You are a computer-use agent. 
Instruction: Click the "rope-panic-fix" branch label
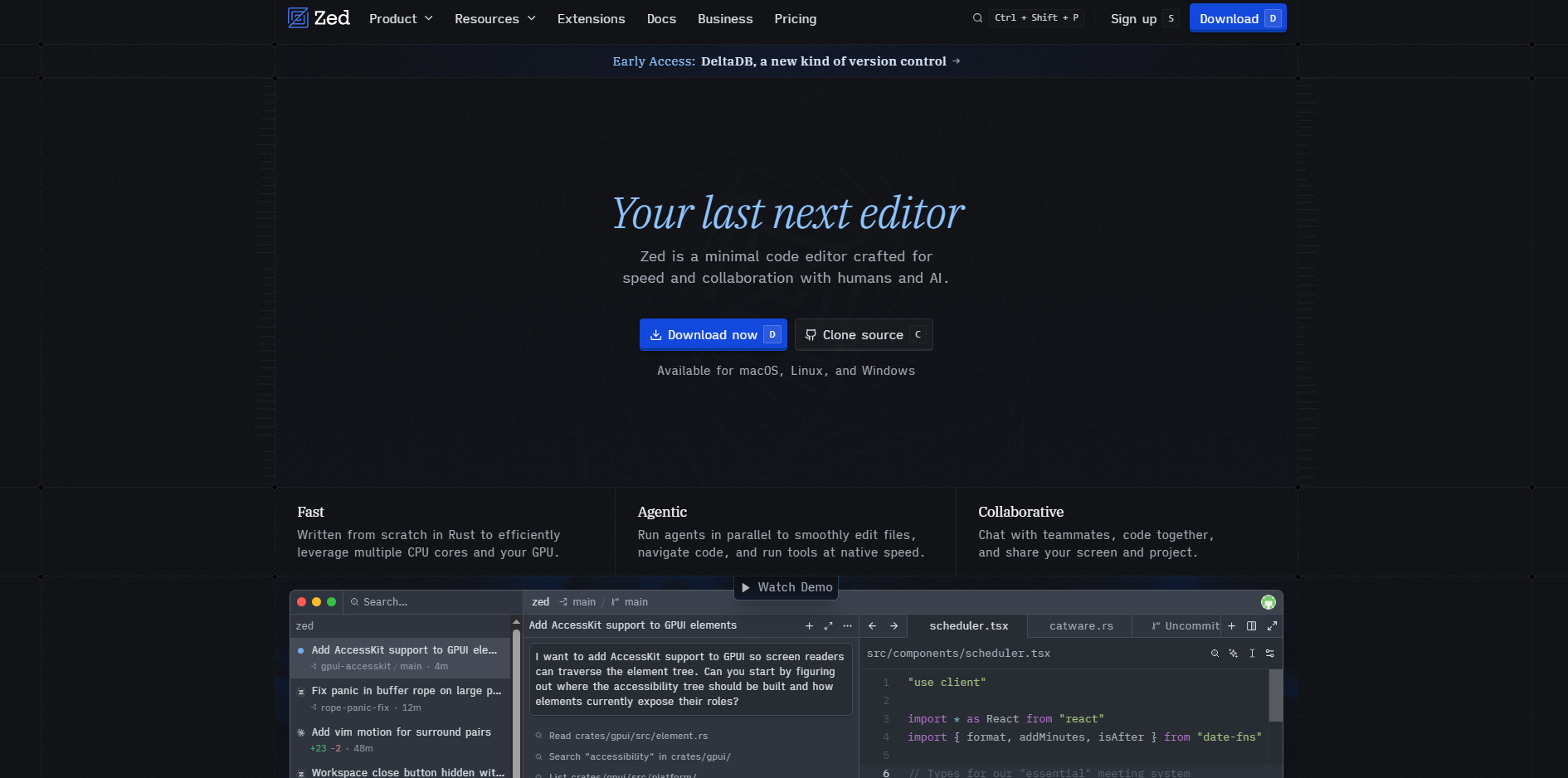(x=355, y=707)
